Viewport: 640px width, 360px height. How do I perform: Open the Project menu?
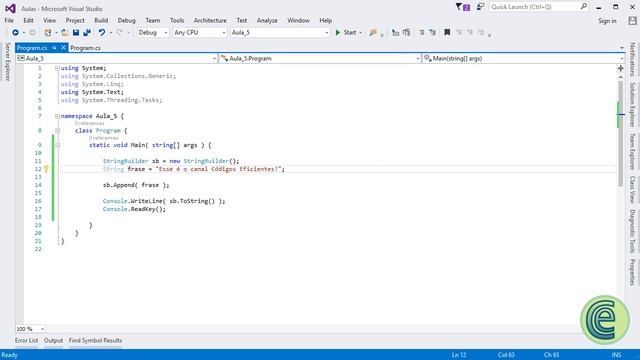pos(75,20)
